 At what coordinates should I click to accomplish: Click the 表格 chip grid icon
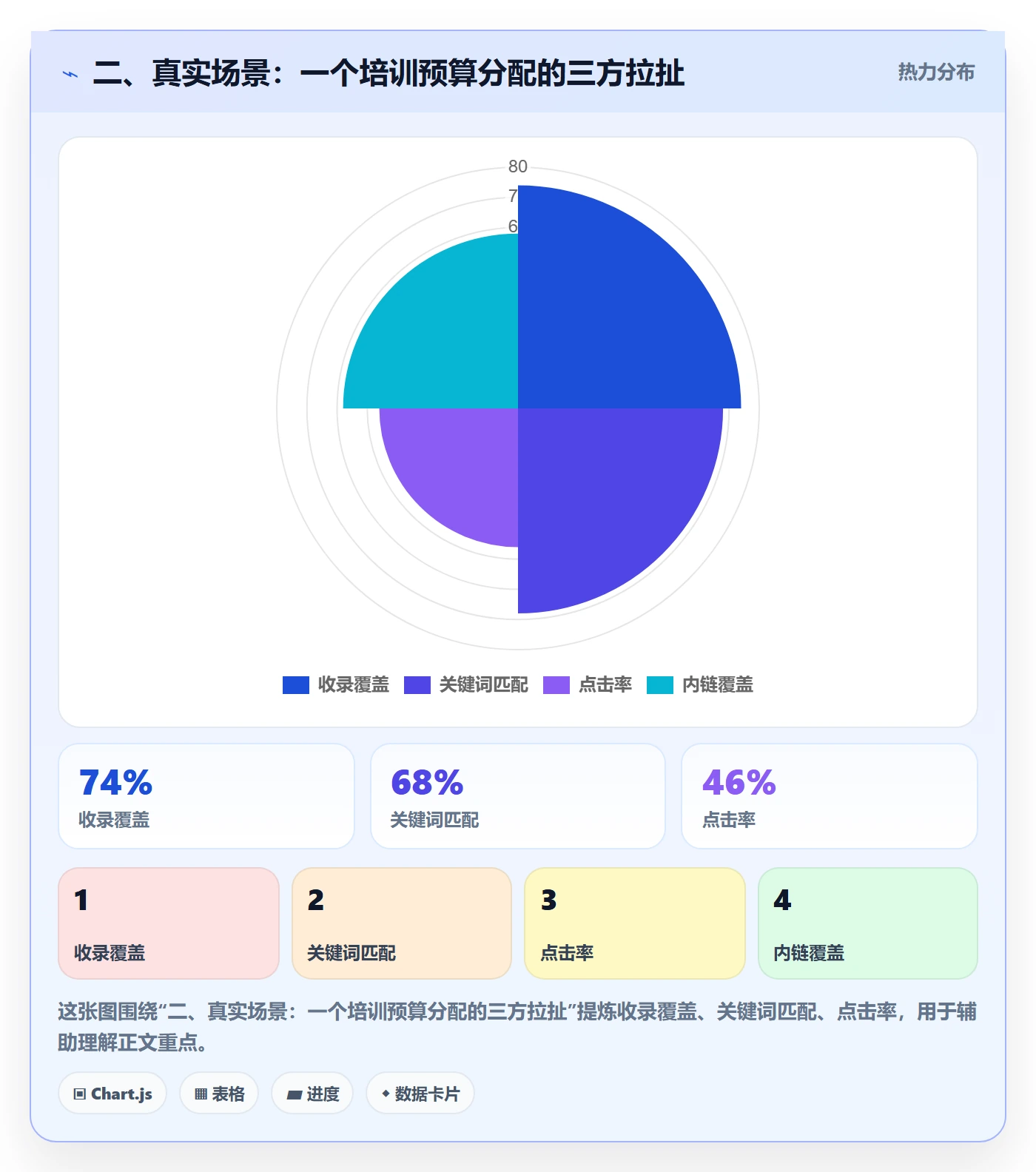pyautogui.click(x=201, y=1094)
